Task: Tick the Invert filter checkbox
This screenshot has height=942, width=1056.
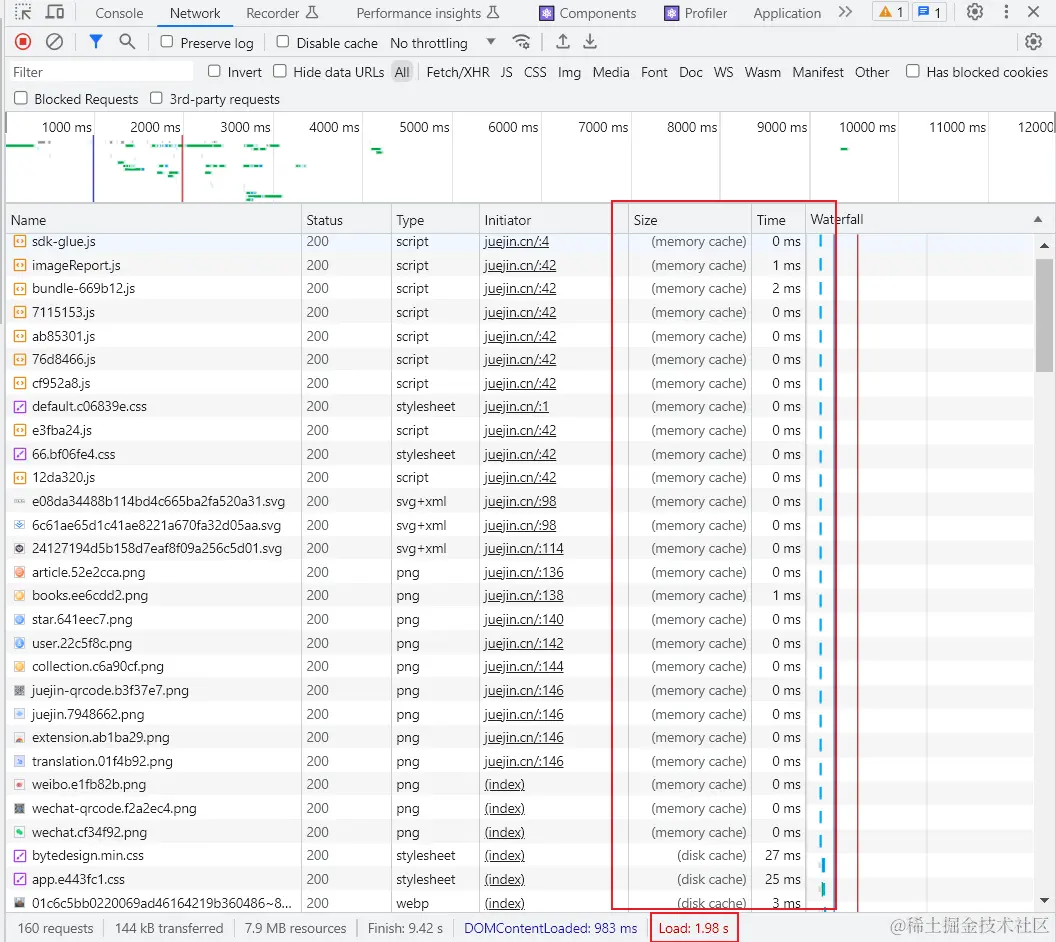Action: (214, 71)
